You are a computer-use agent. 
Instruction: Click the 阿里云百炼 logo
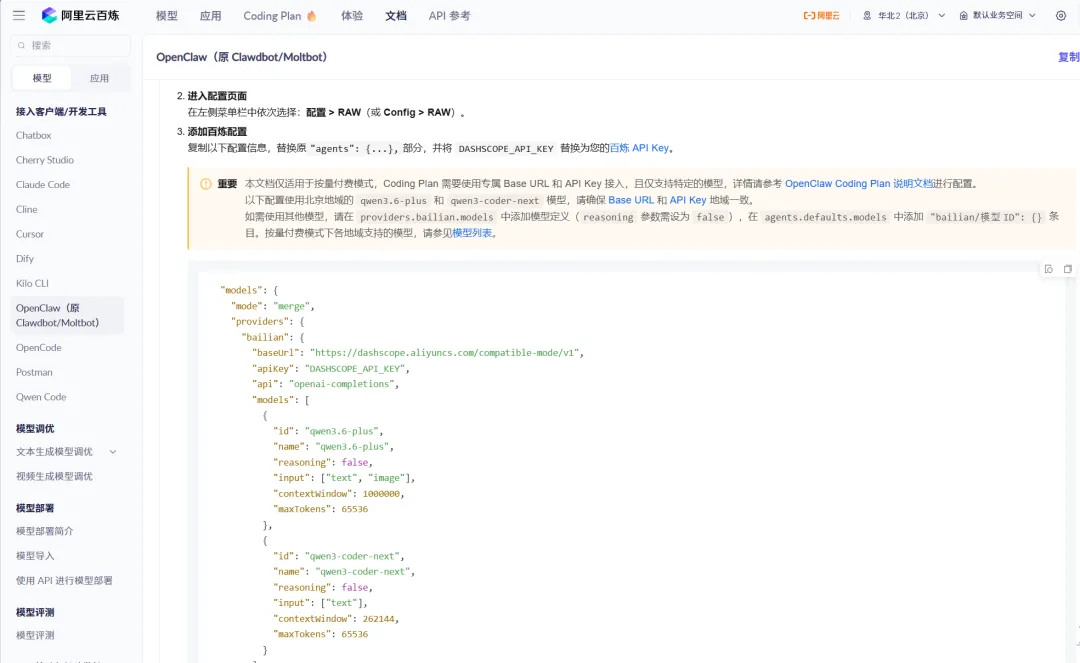tap(80, 15)
